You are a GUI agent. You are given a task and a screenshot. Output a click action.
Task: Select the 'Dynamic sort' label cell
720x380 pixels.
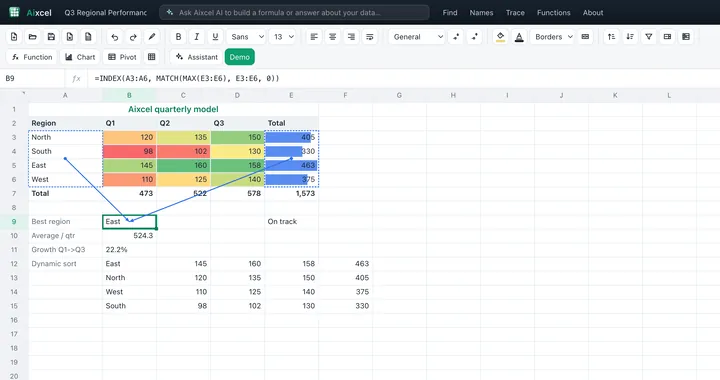(x=65, y=263)
